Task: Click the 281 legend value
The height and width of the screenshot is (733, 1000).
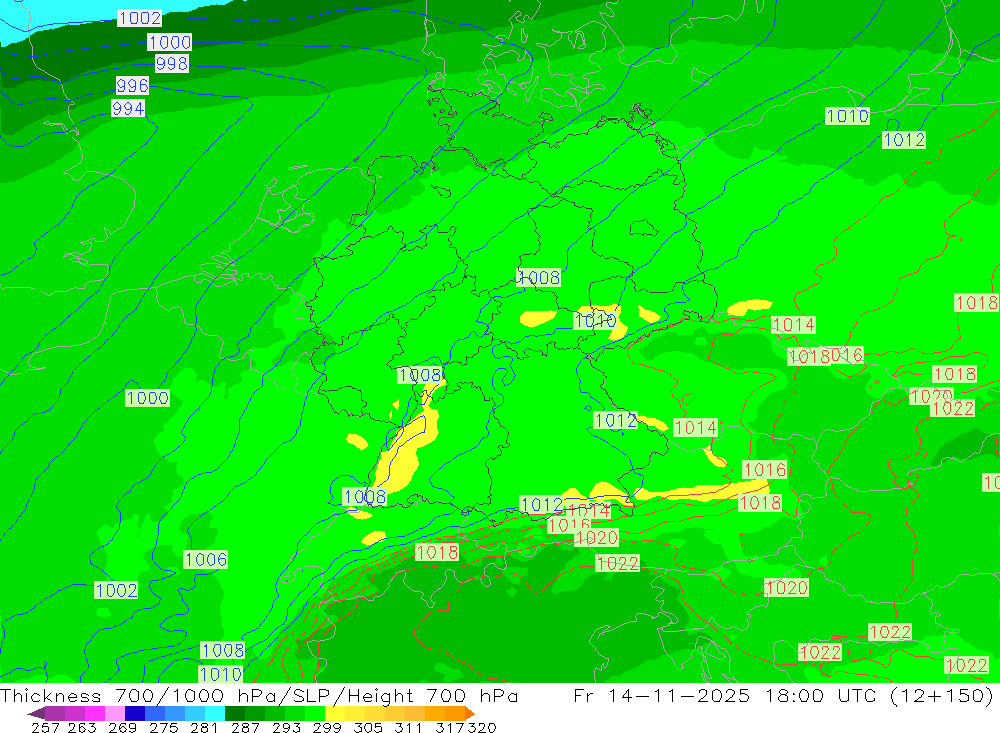Action: click(204, 728)
